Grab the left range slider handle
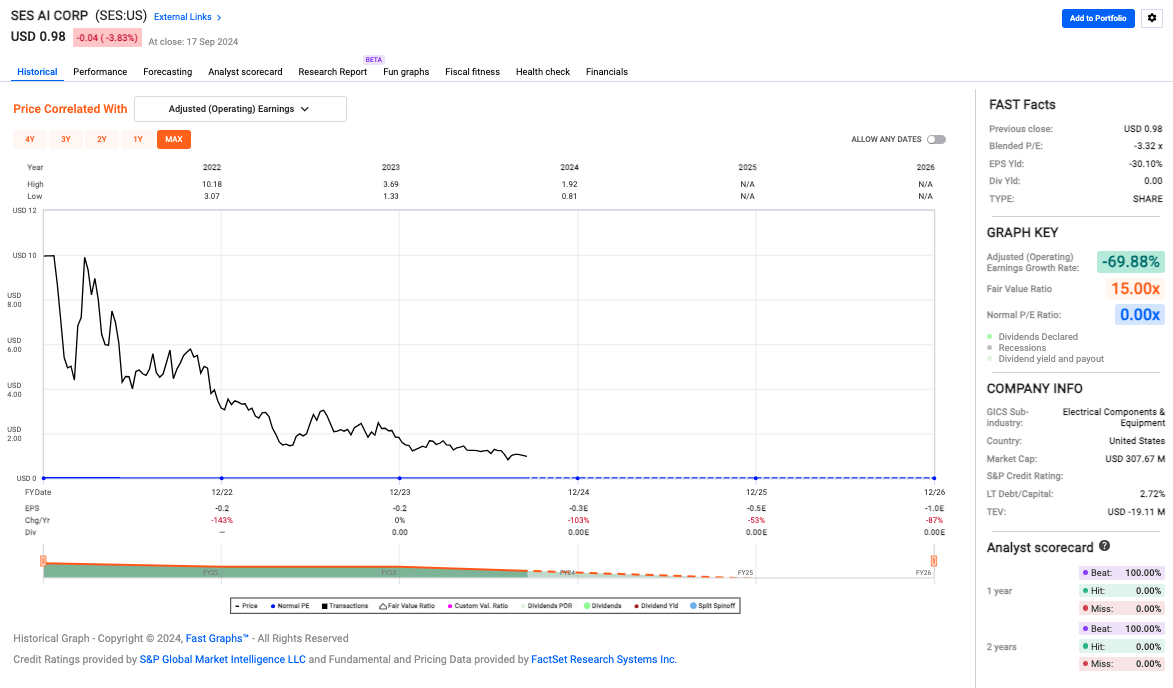The height and width of the screenshot is (688, 1173). tap(43, 561)
